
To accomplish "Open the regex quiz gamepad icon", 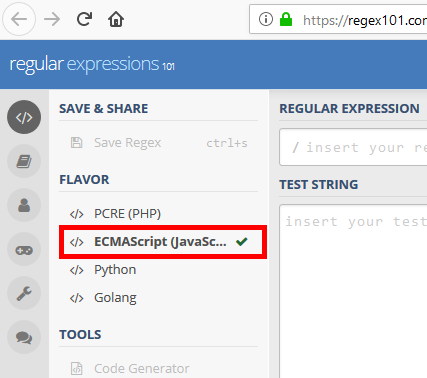I will point(24,249).
